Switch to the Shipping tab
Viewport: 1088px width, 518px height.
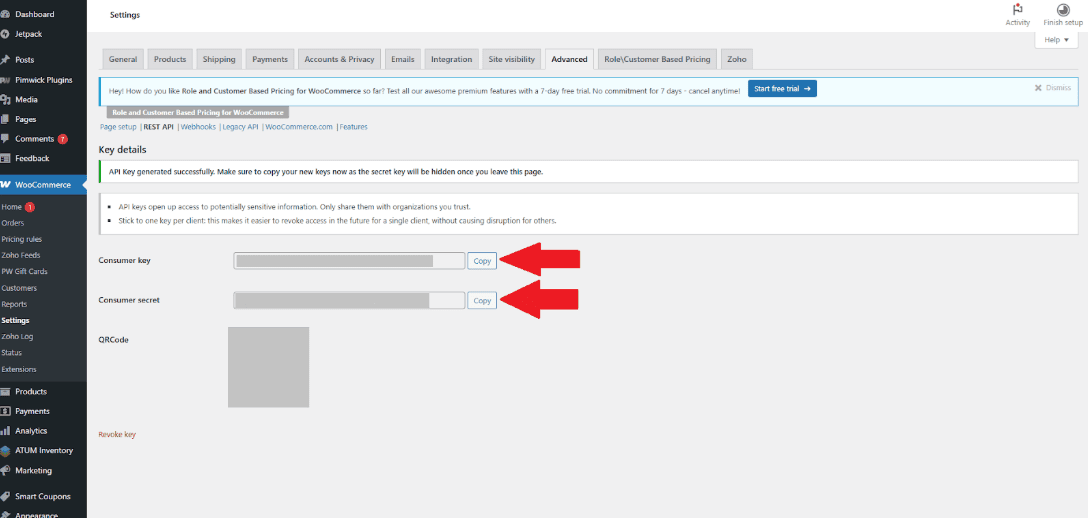pos(219,60)
